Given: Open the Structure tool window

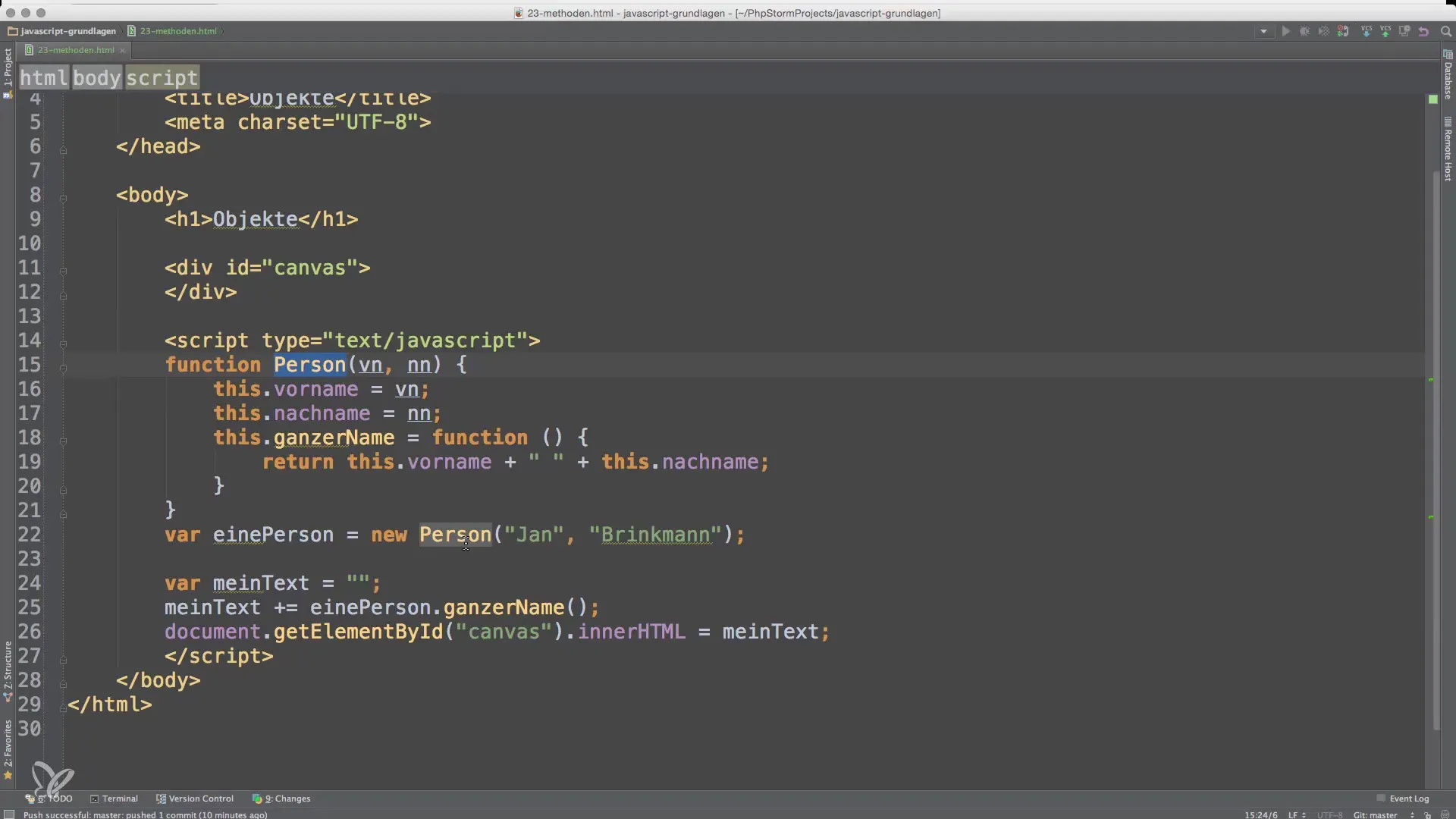Looking at the screenshot, I should [8, 670].
